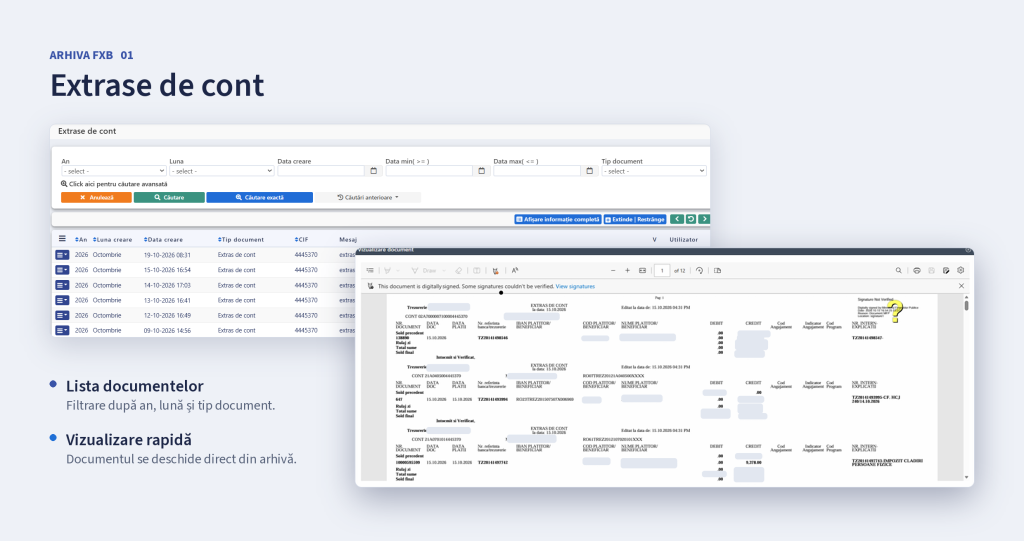The width and height of the screenshot is (1024, 541).
Task: Sort table by Tip document column
Action: (241, 240)
